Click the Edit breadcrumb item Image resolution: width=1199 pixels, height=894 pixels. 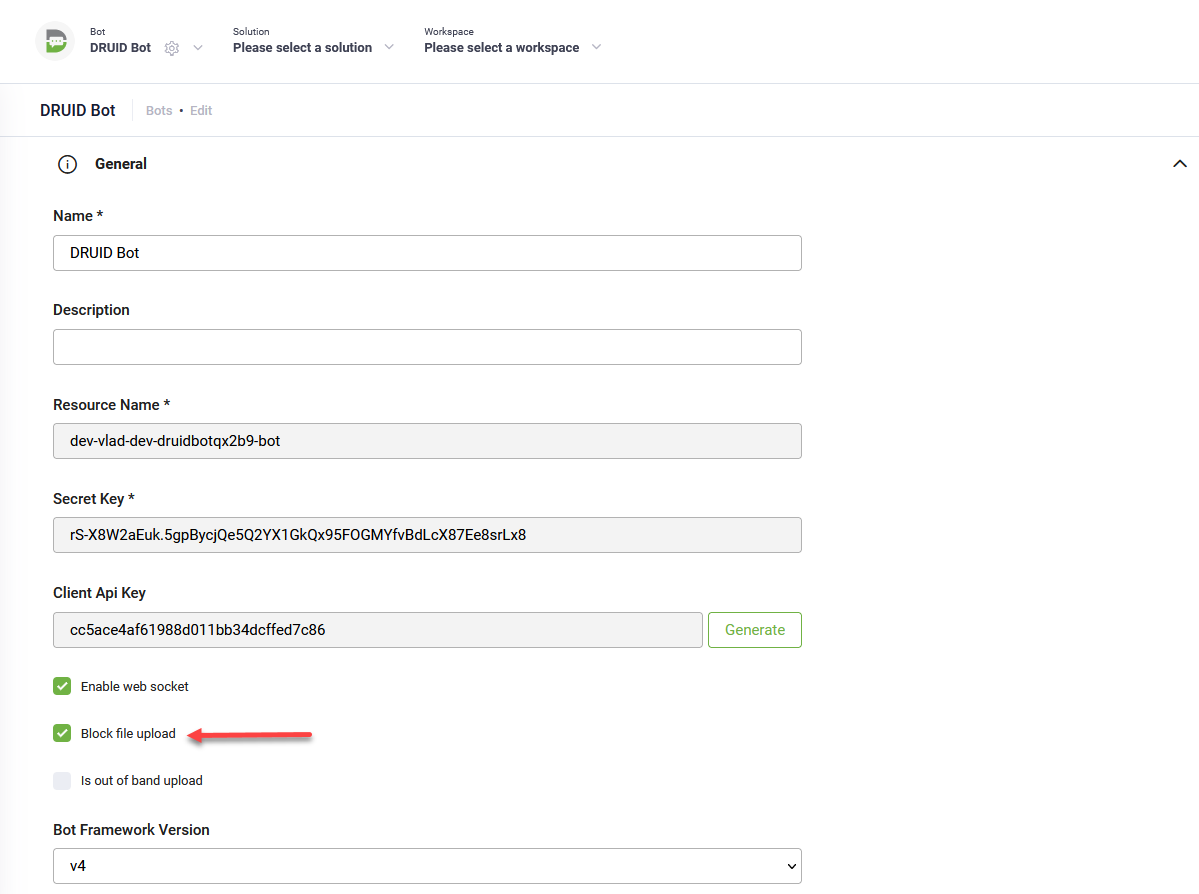[x=201, y=111]
